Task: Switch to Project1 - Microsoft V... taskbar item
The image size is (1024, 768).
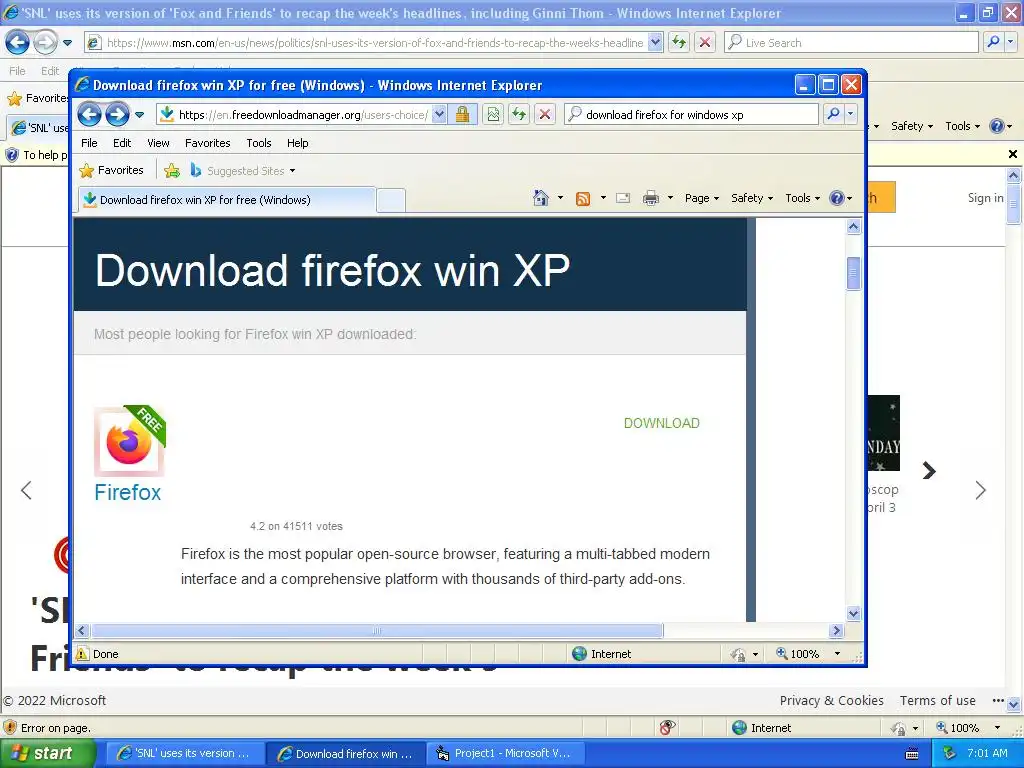Action: click(505, 754)
